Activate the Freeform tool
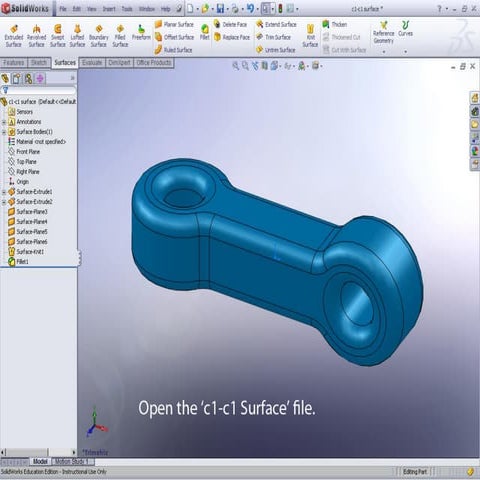 point(141,33)
